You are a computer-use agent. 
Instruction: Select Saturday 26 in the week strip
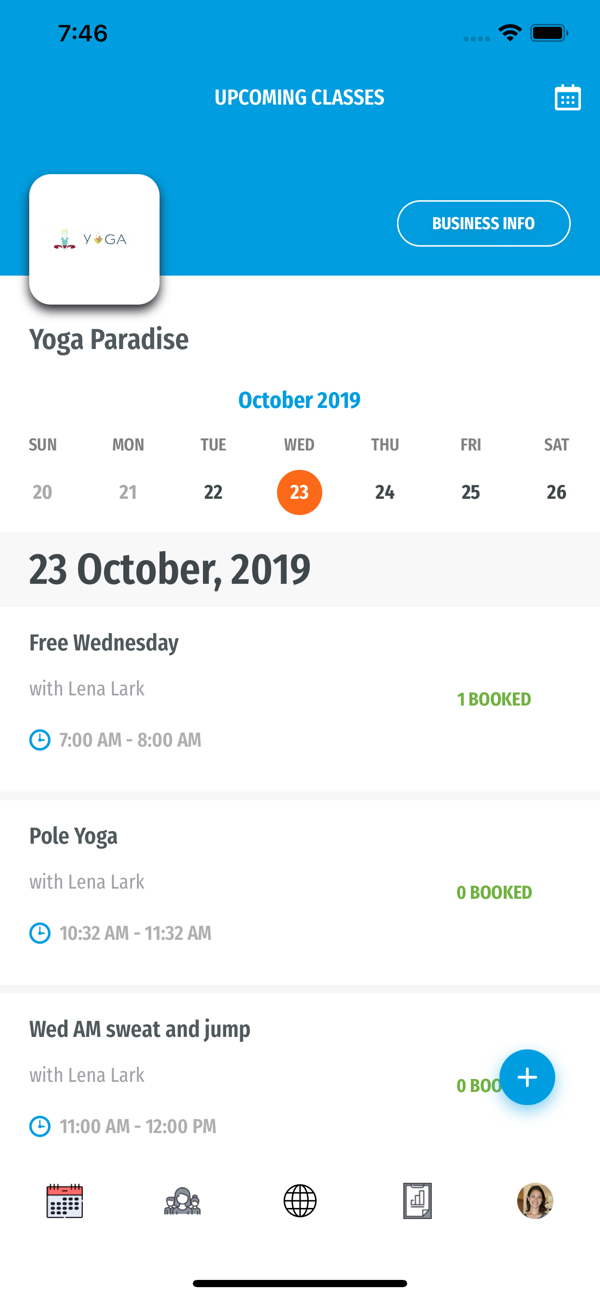tap(556, 492)
